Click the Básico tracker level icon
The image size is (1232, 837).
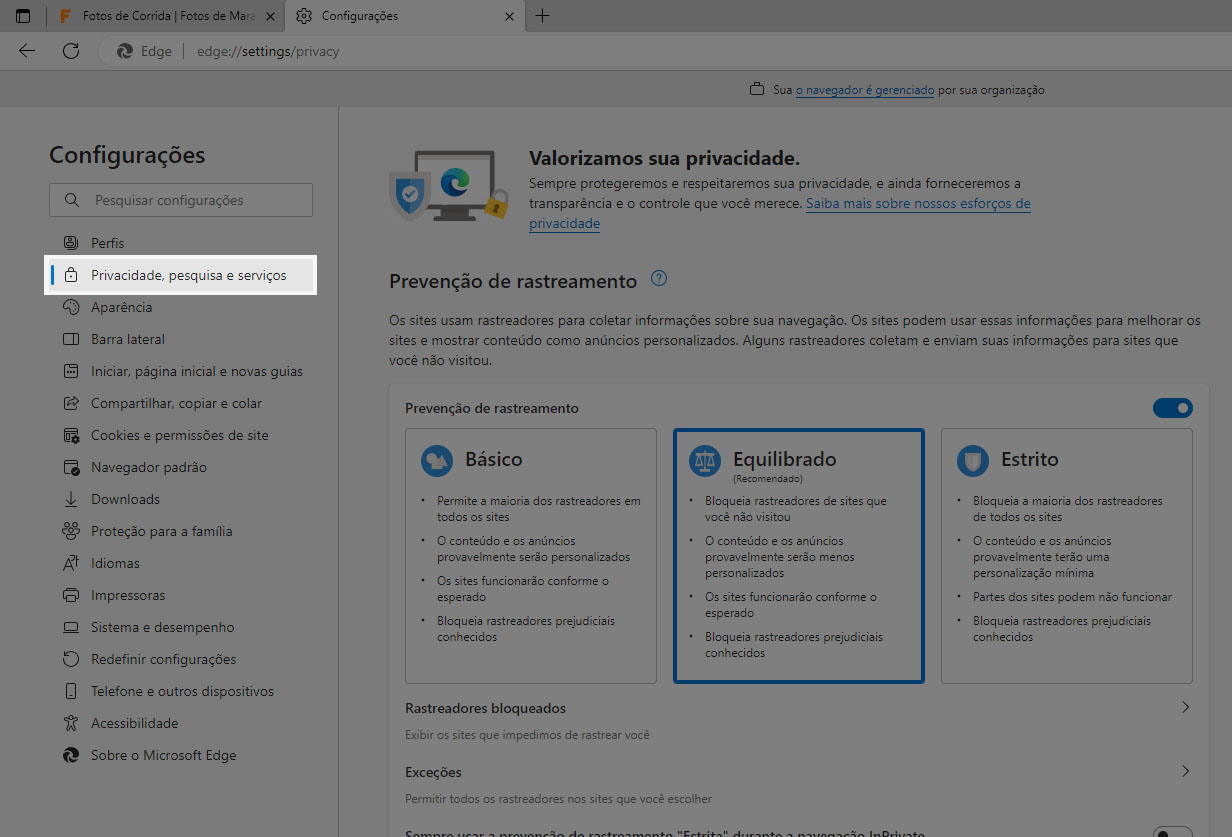pyautogui.click(x=437, y=460)
